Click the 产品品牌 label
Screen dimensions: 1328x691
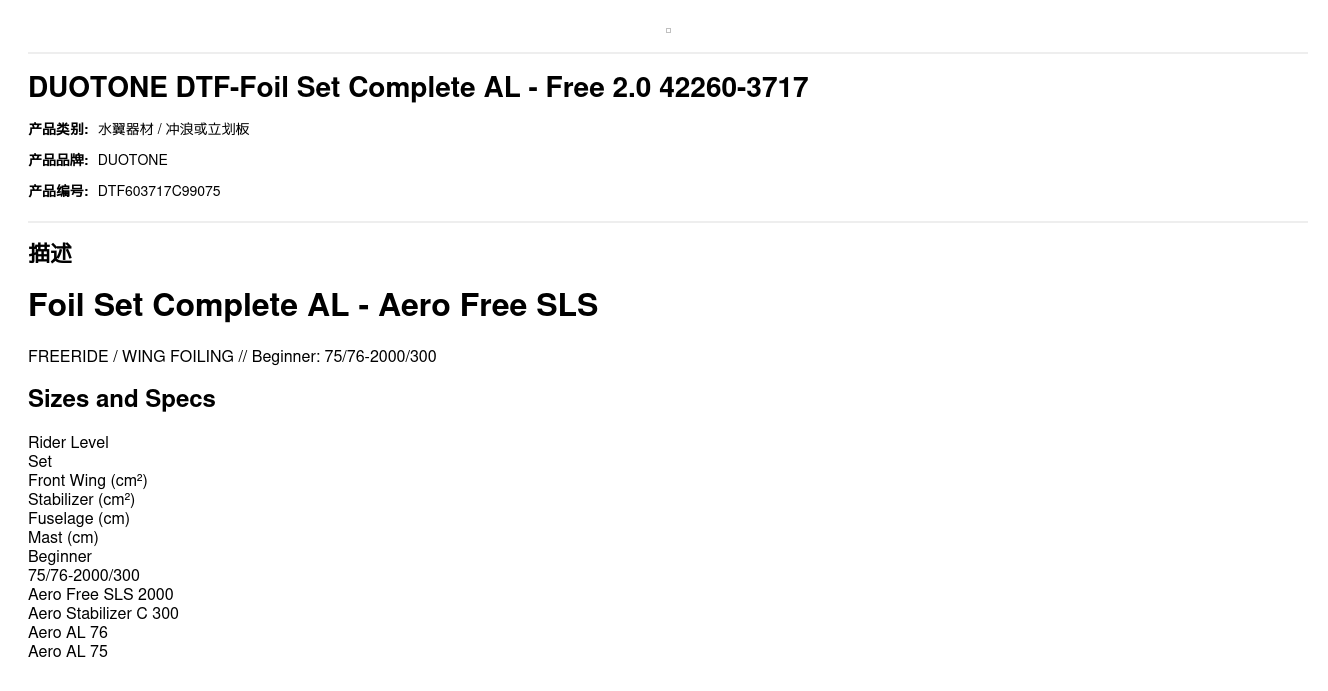(x=58, y=160)
